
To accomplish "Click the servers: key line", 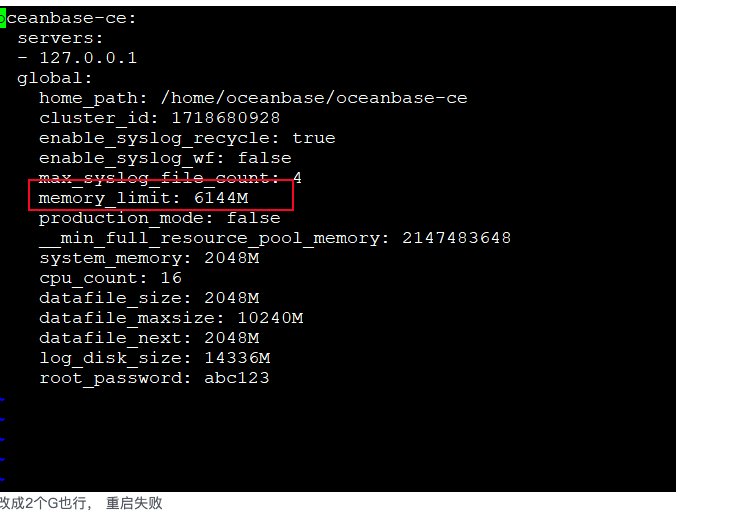I will coord(60,38).
